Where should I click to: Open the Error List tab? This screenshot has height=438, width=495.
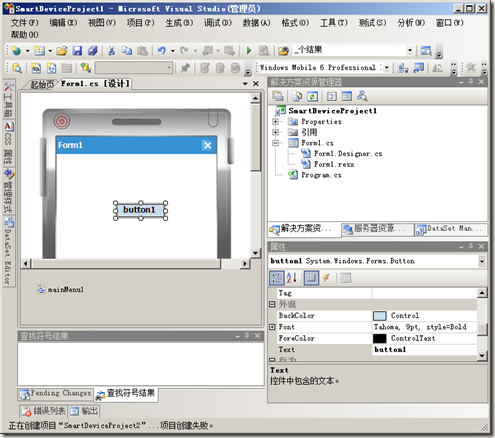44,411
